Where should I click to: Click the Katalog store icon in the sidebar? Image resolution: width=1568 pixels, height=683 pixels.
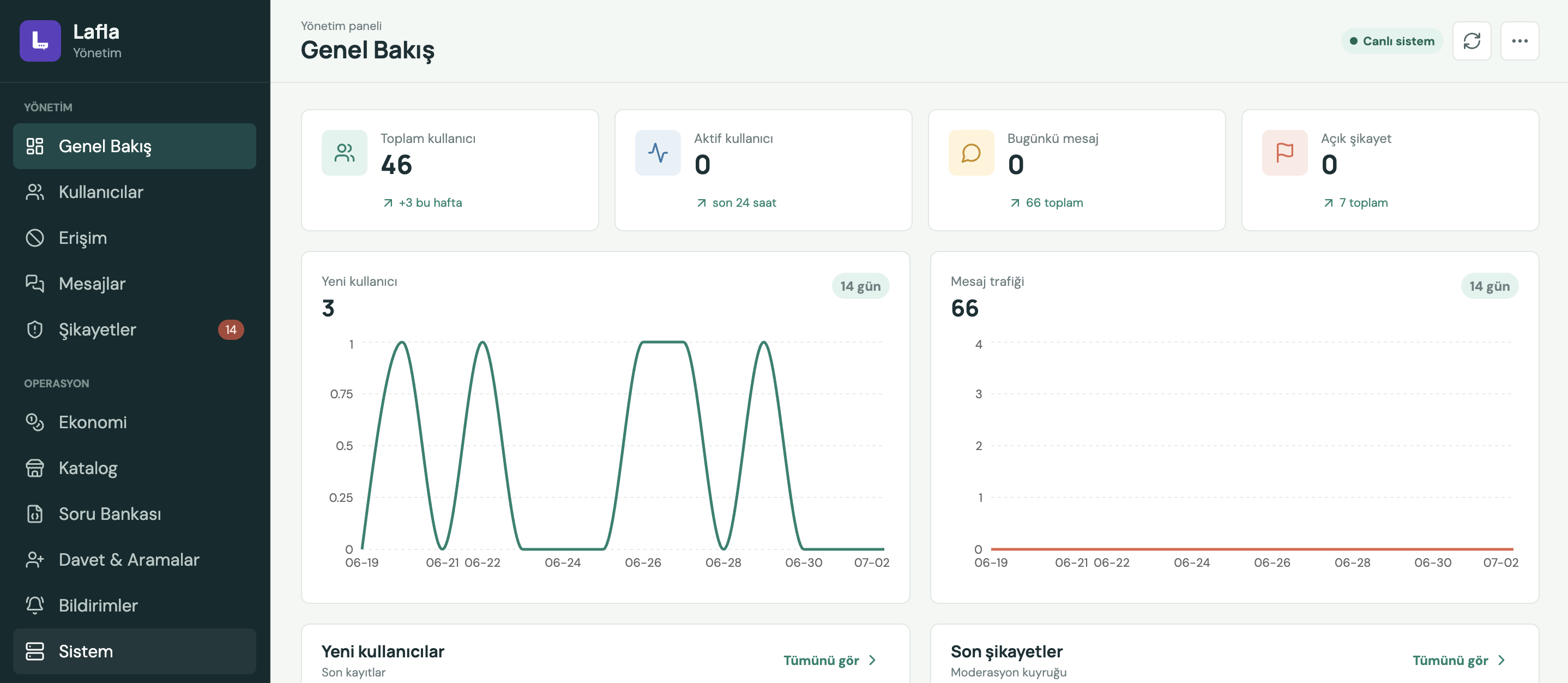click(35, 468)
